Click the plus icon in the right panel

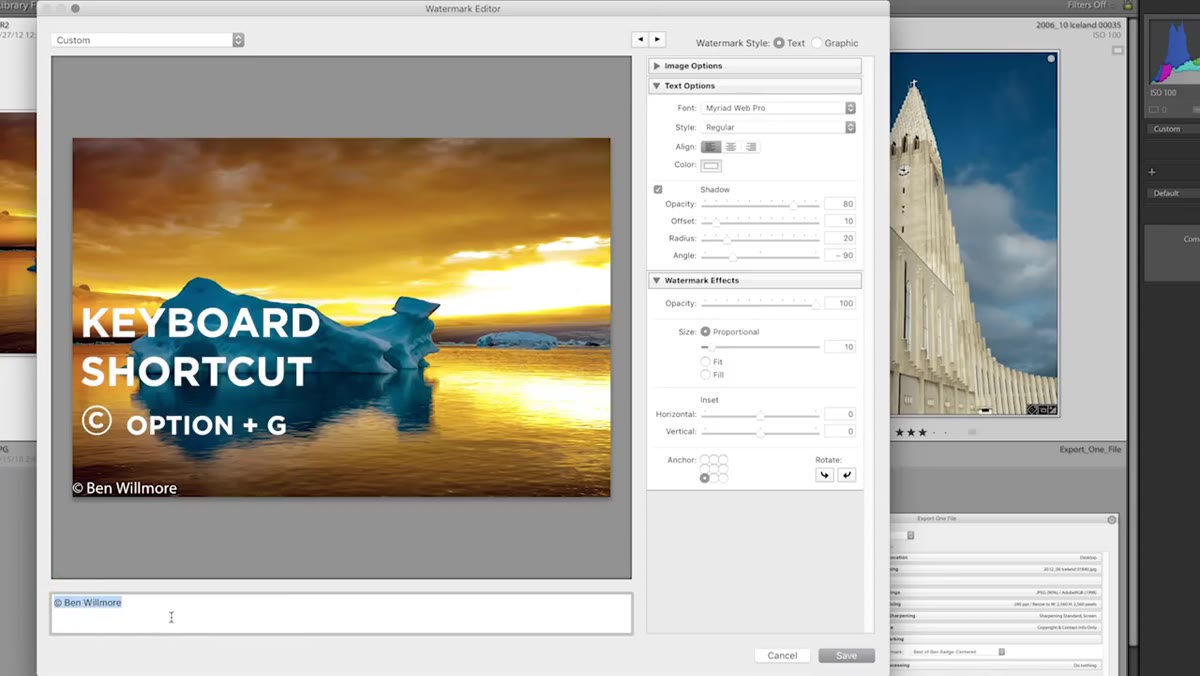click(x=1152, y=172)
